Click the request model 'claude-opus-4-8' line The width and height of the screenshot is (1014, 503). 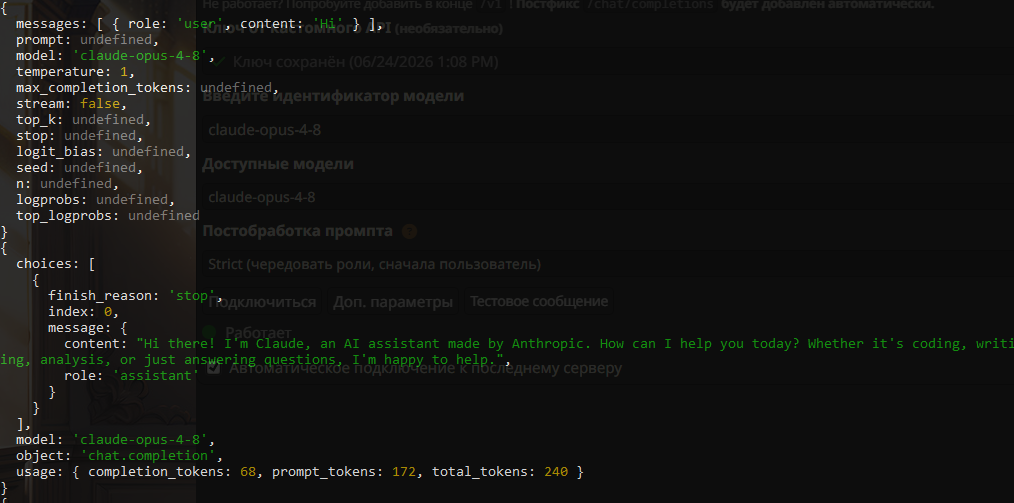pyautogui.click(x=115, y=56)
